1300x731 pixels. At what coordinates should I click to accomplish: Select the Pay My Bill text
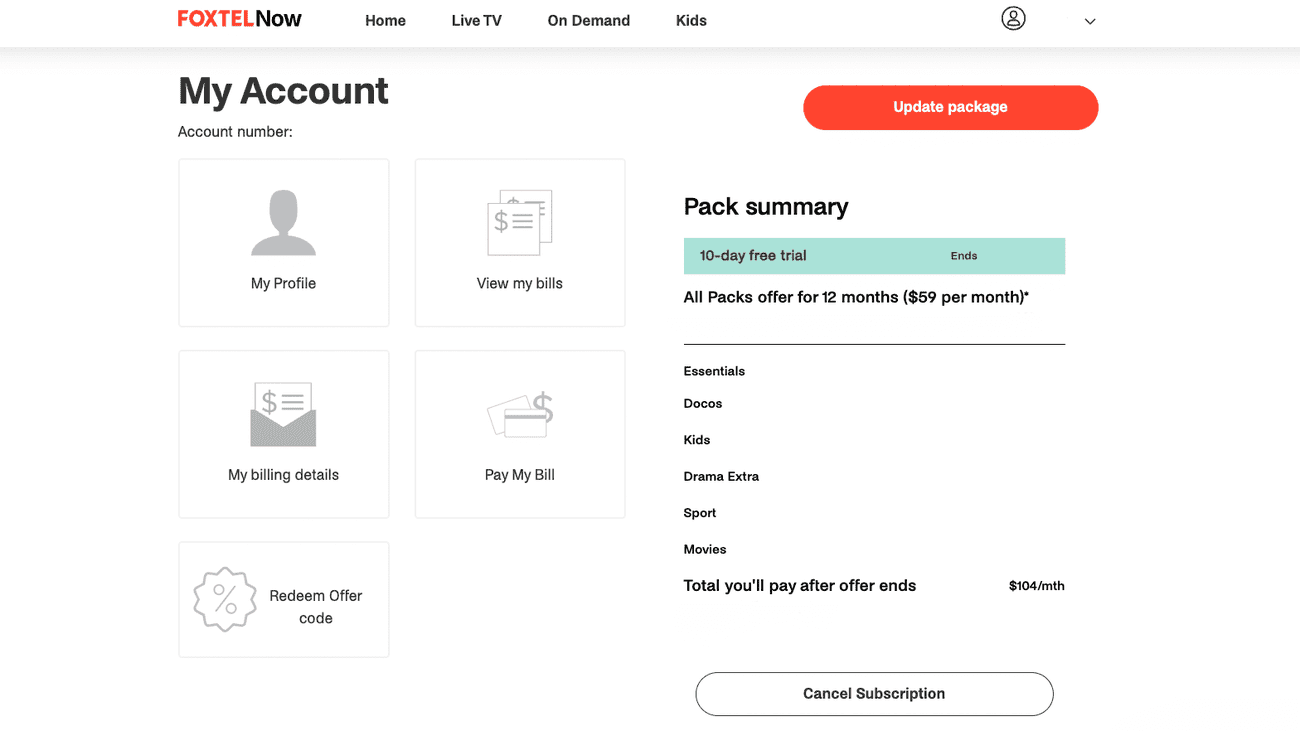519,475
